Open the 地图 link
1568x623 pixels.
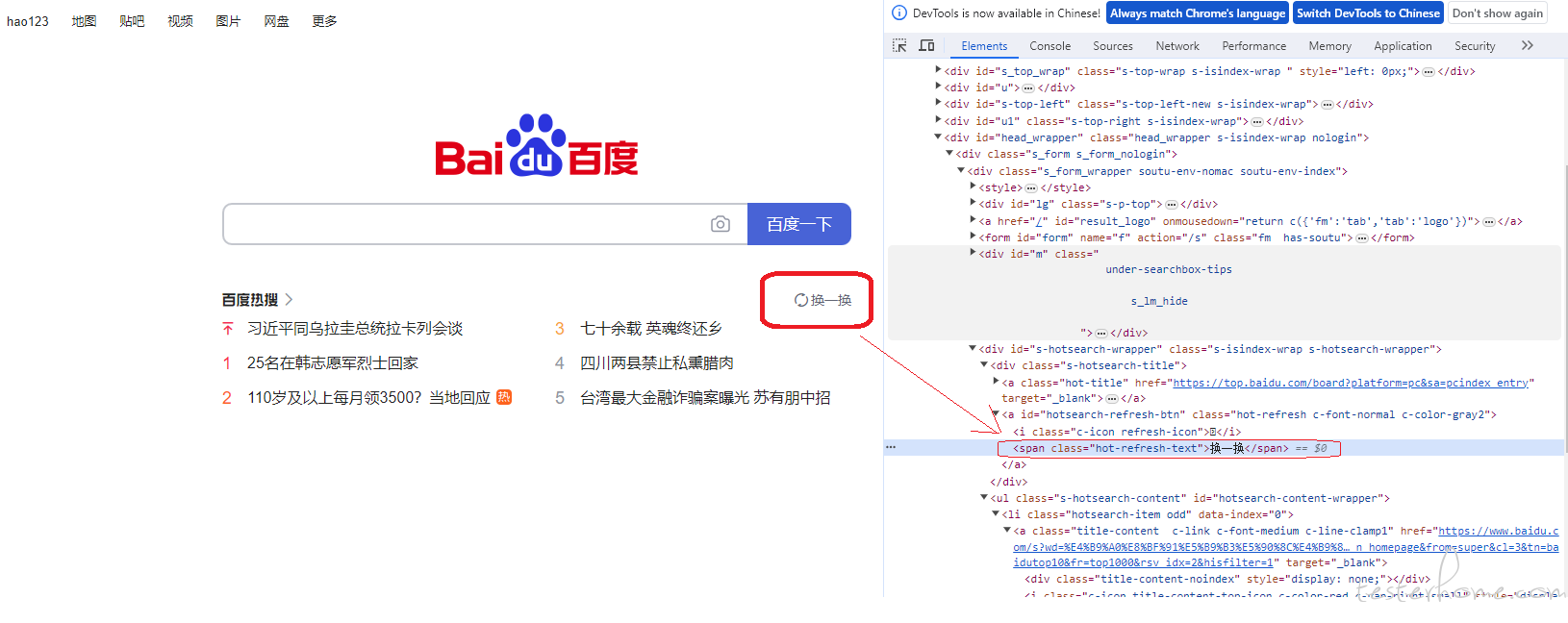(x=84, y=21)
